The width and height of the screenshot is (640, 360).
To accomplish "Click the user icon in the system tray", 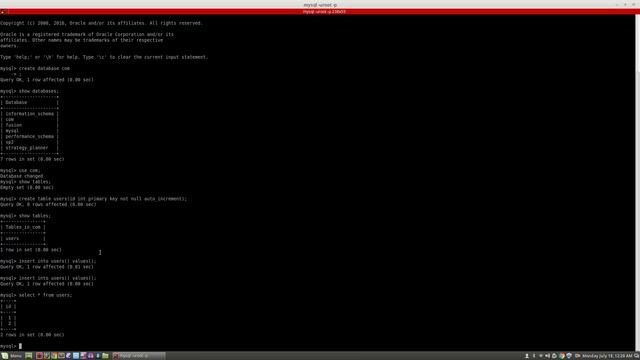I will click(527, 356).
